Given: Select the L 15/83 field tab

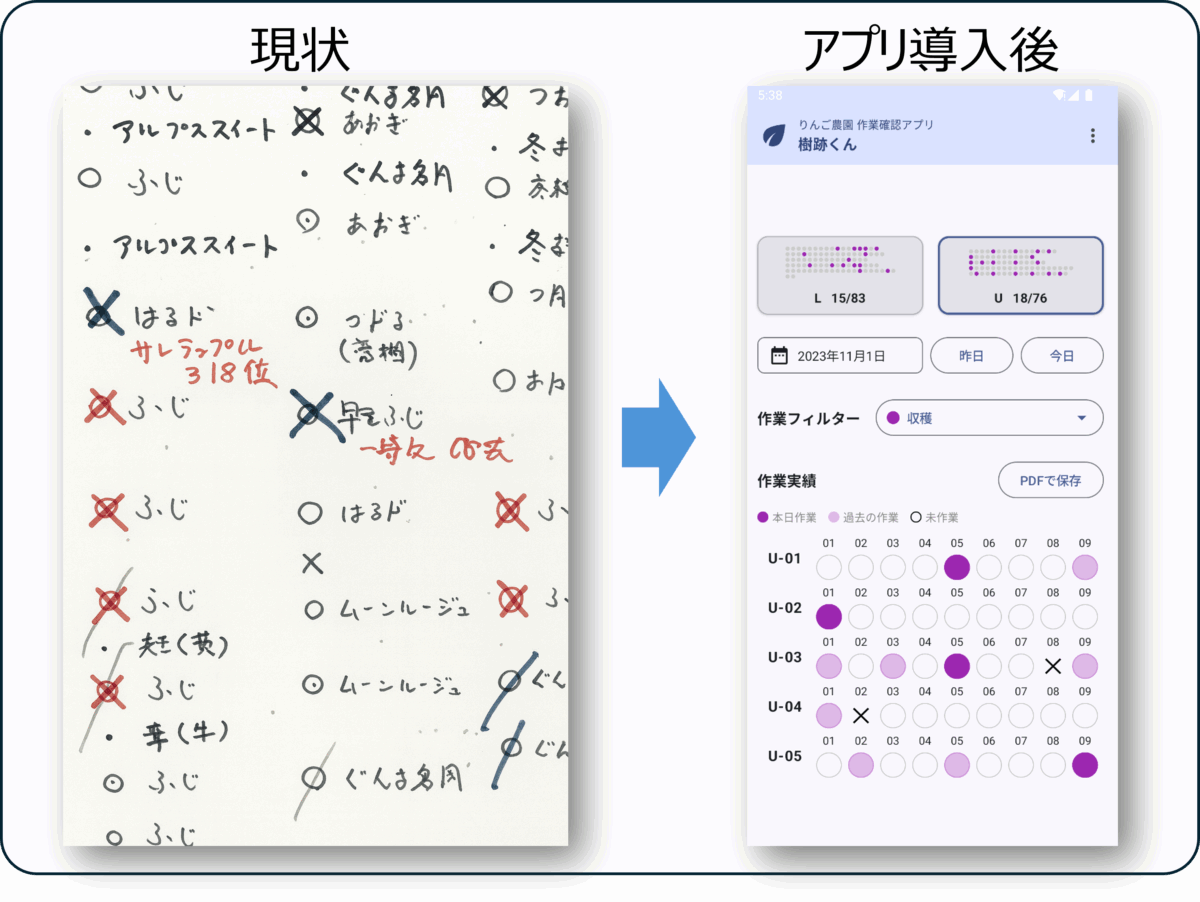Looking at the screenshot, I should pyautogui.click(x=839, y=275).
